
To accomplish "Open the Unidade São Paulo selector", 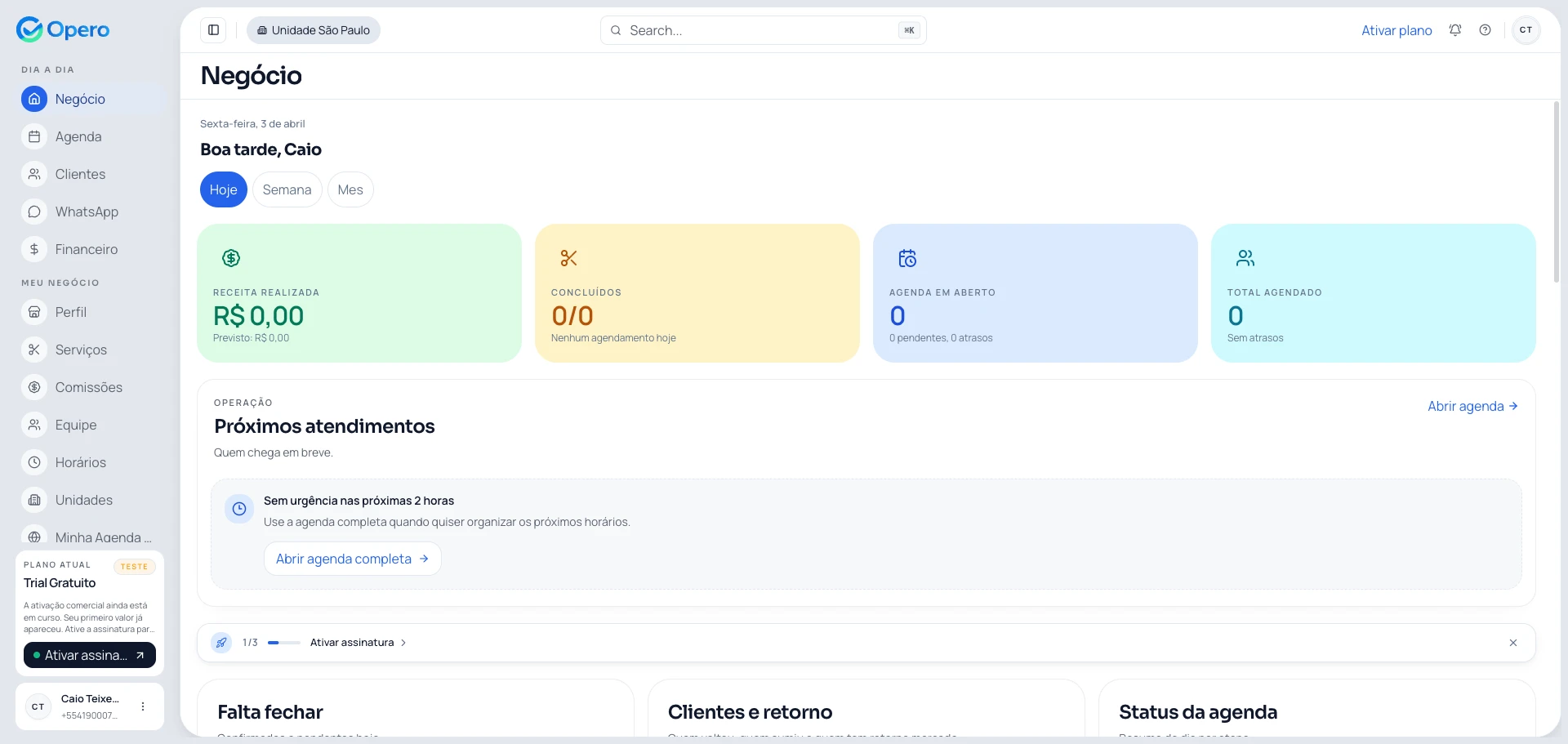I will coord(313,30).
